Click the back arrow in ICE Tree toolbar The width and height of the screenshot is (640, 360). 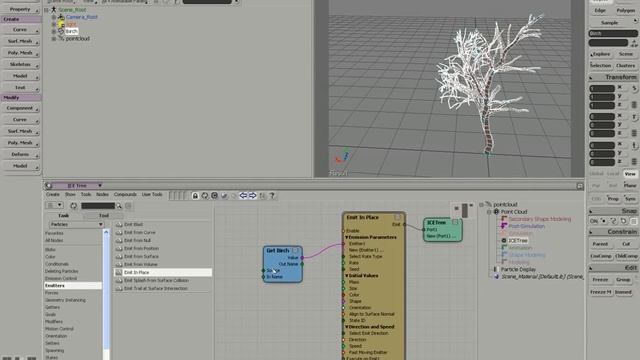pyautogui.click(x=243, y=196)
